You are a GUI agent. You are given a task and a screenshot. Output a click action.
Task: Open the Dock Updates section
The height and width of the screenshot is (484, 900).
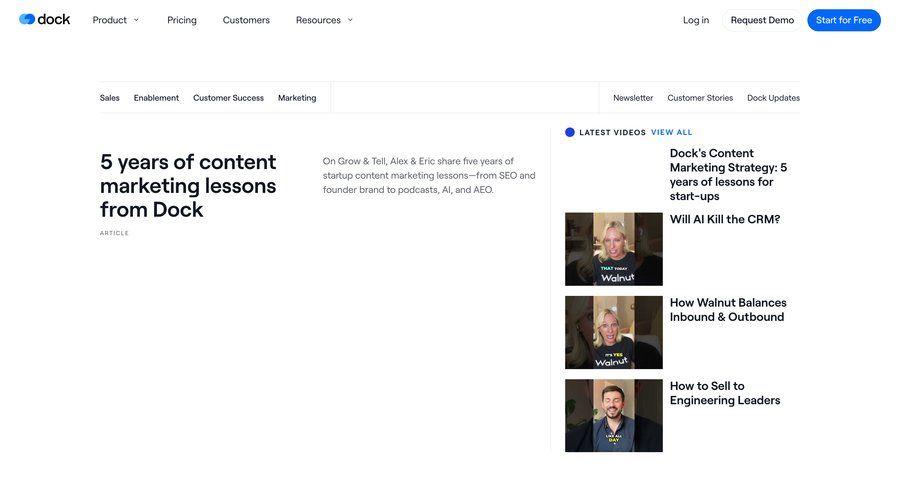click(773, 98)
